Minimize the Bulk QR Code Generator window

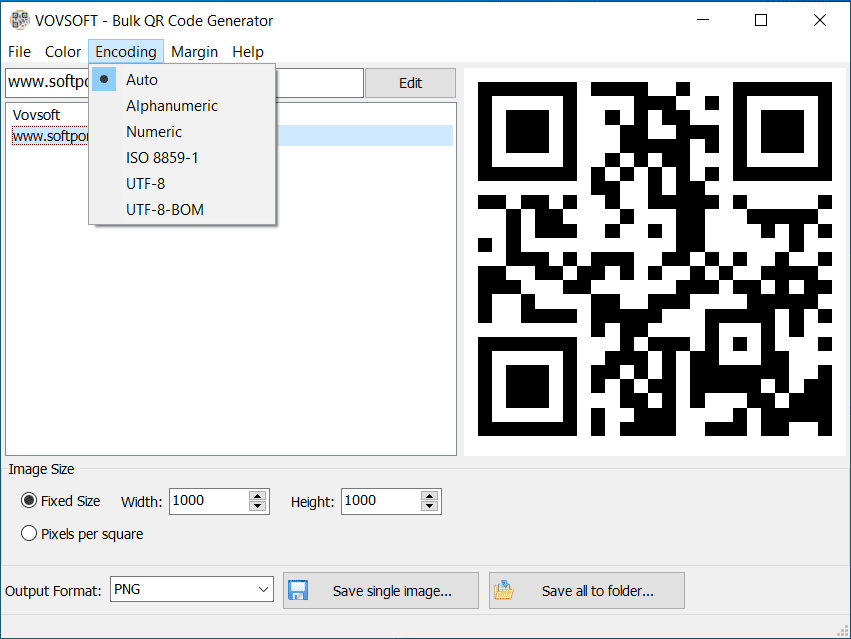(703, 20)
